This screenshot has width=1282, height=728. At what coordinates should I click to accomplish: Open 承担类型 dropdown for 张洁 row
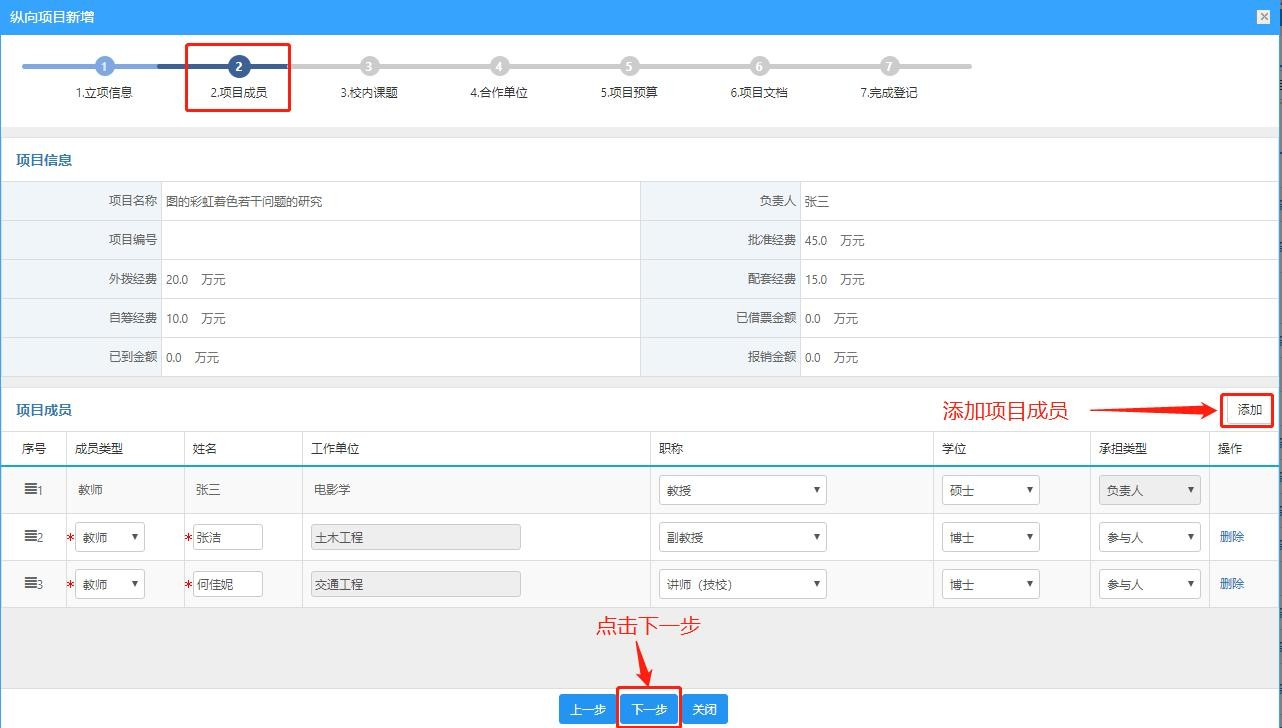1149,537
